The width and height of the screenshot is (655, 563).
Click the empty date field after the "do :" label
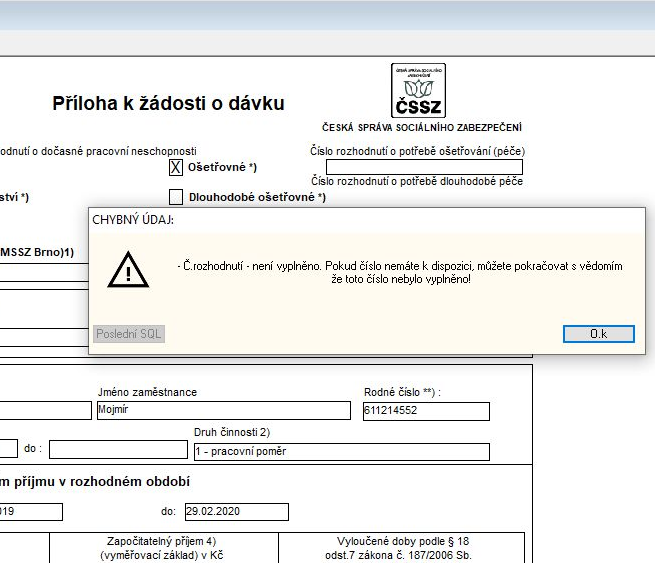(x=118, y=449)
